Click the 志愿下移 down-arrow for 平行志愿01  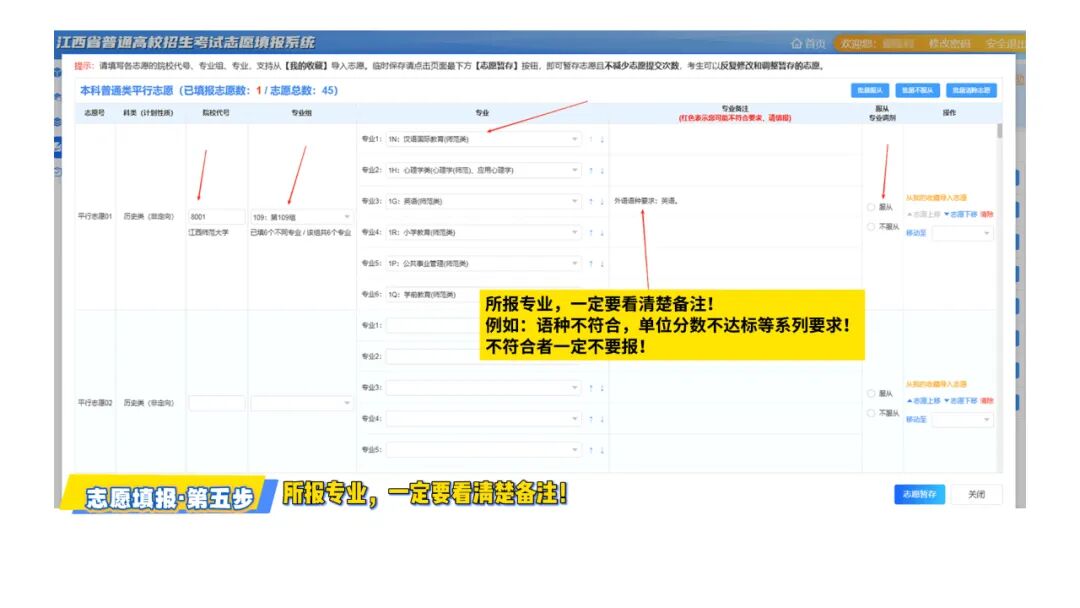(960, 214)
